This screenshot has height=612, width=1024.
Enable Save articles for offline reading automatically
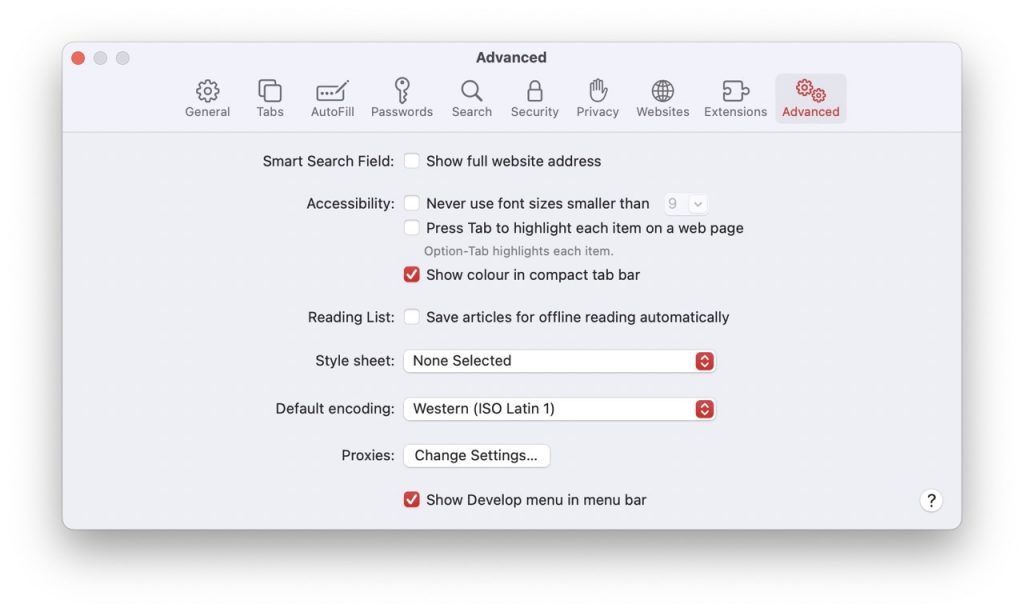coord(411,317)
